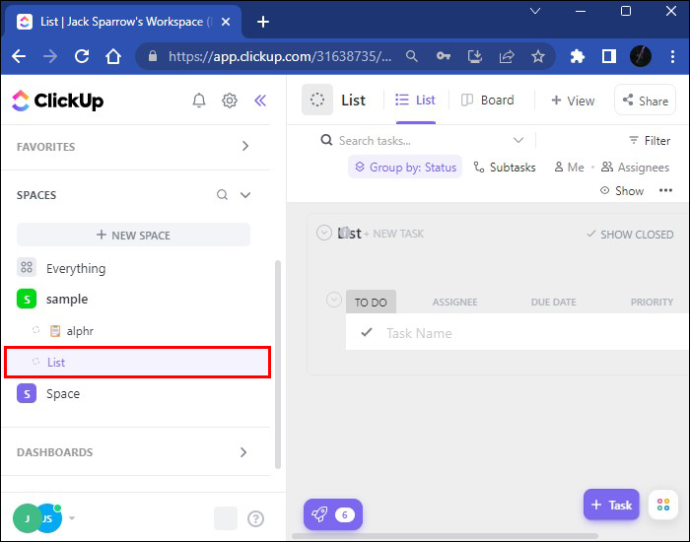Expand the Favorites section
This screenshot has width=690, height=542.
[x=245, y=146]
